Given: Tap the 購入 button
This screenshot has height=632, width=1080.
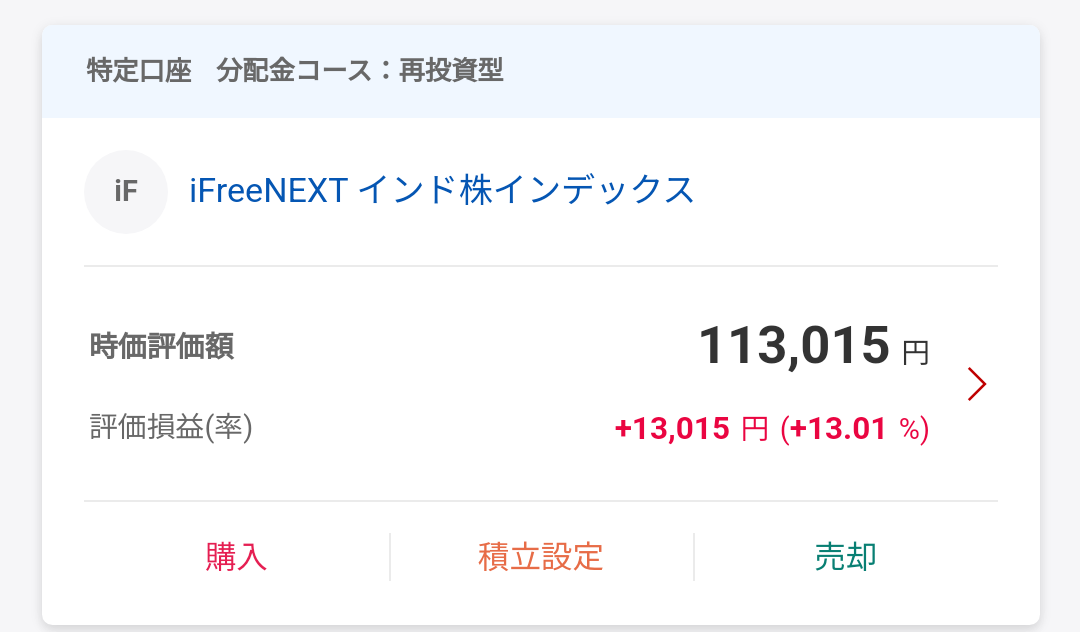Looking at the screenshot, I should 236,556.
